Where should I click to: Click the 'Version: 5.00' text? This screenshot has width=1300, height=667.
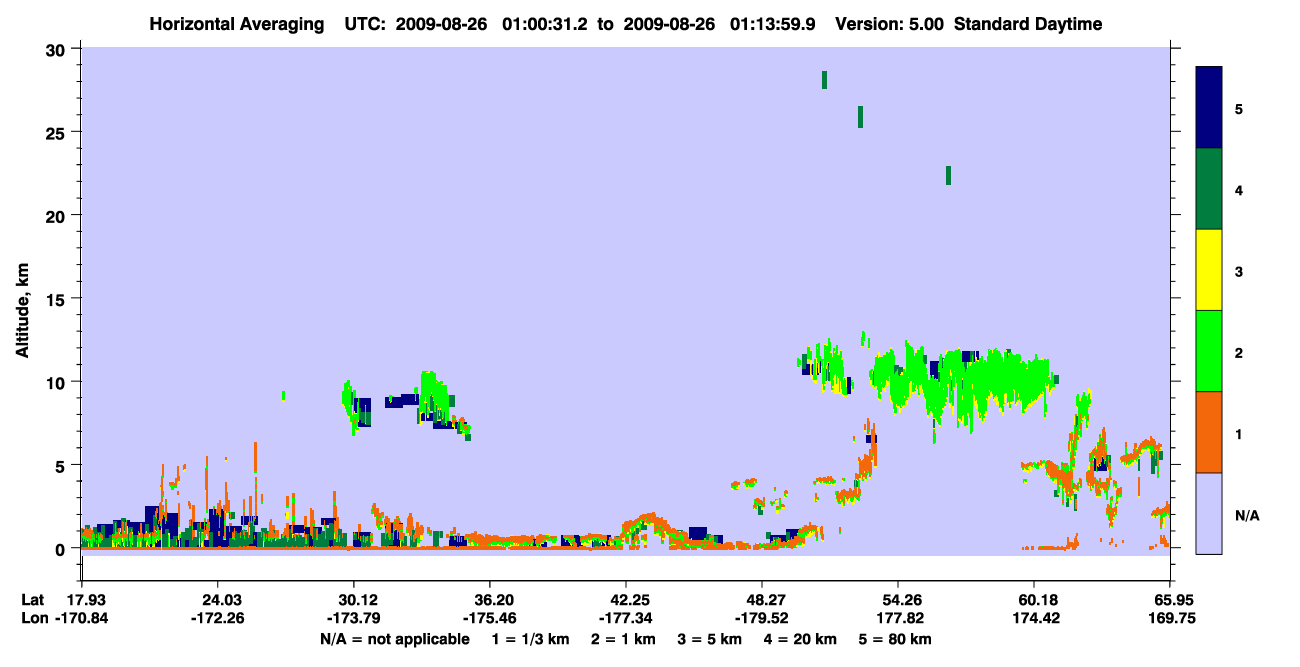tap(890, 24)
